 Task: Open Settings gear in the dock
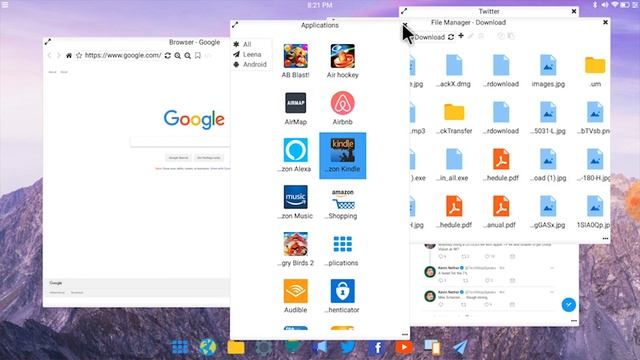tap(264, 347)
